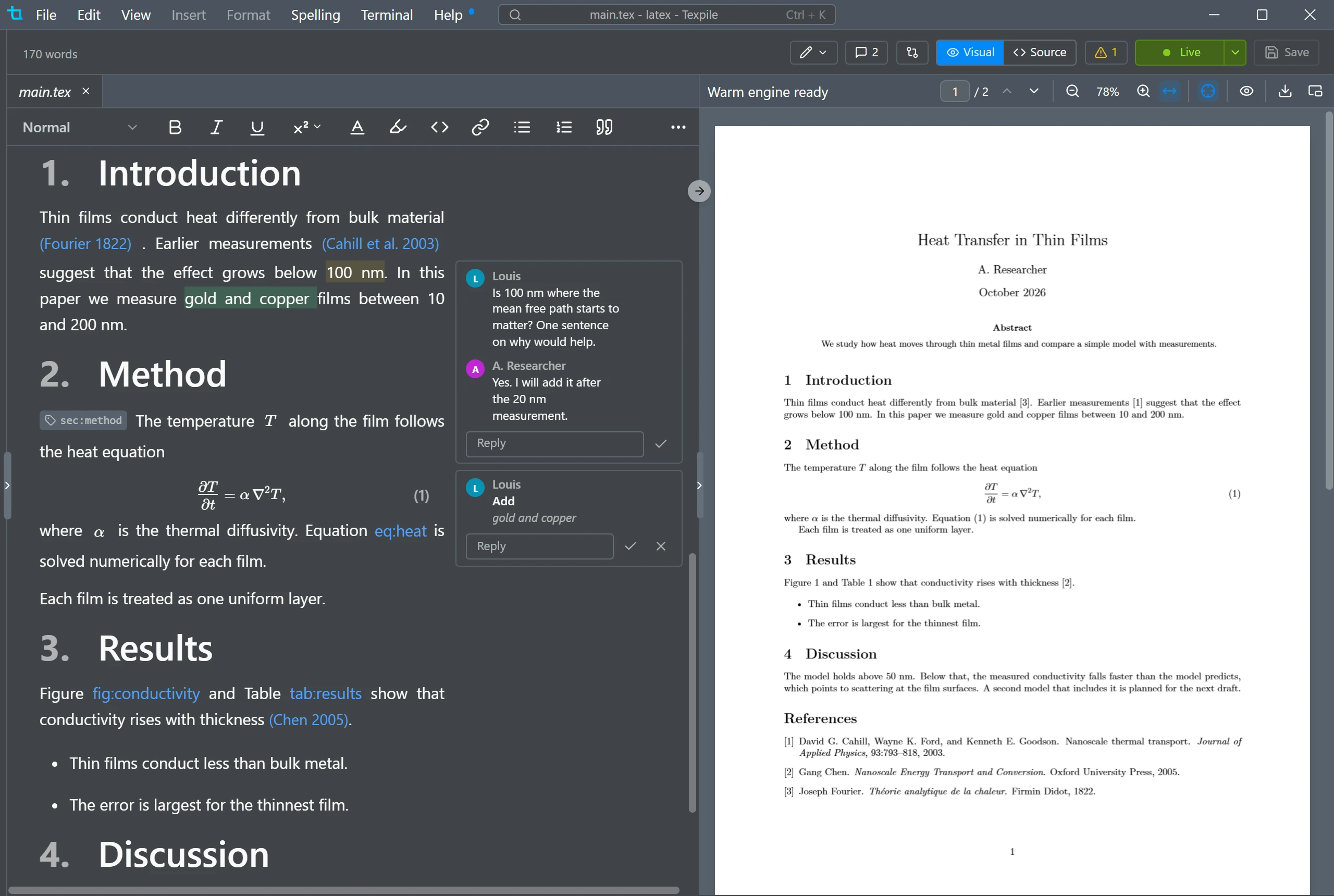1334x896 pixels.
Task: Reply to the gold and copper suggestion
Action: click(539, 547)
